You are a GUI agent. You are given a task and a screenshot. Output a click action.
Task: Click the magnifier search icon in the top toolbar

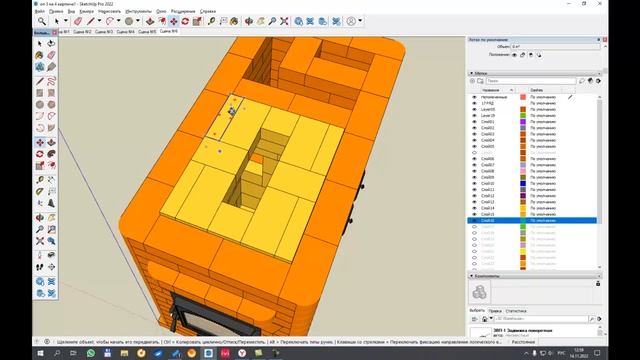pyautogui.click(x=42, y=21)
